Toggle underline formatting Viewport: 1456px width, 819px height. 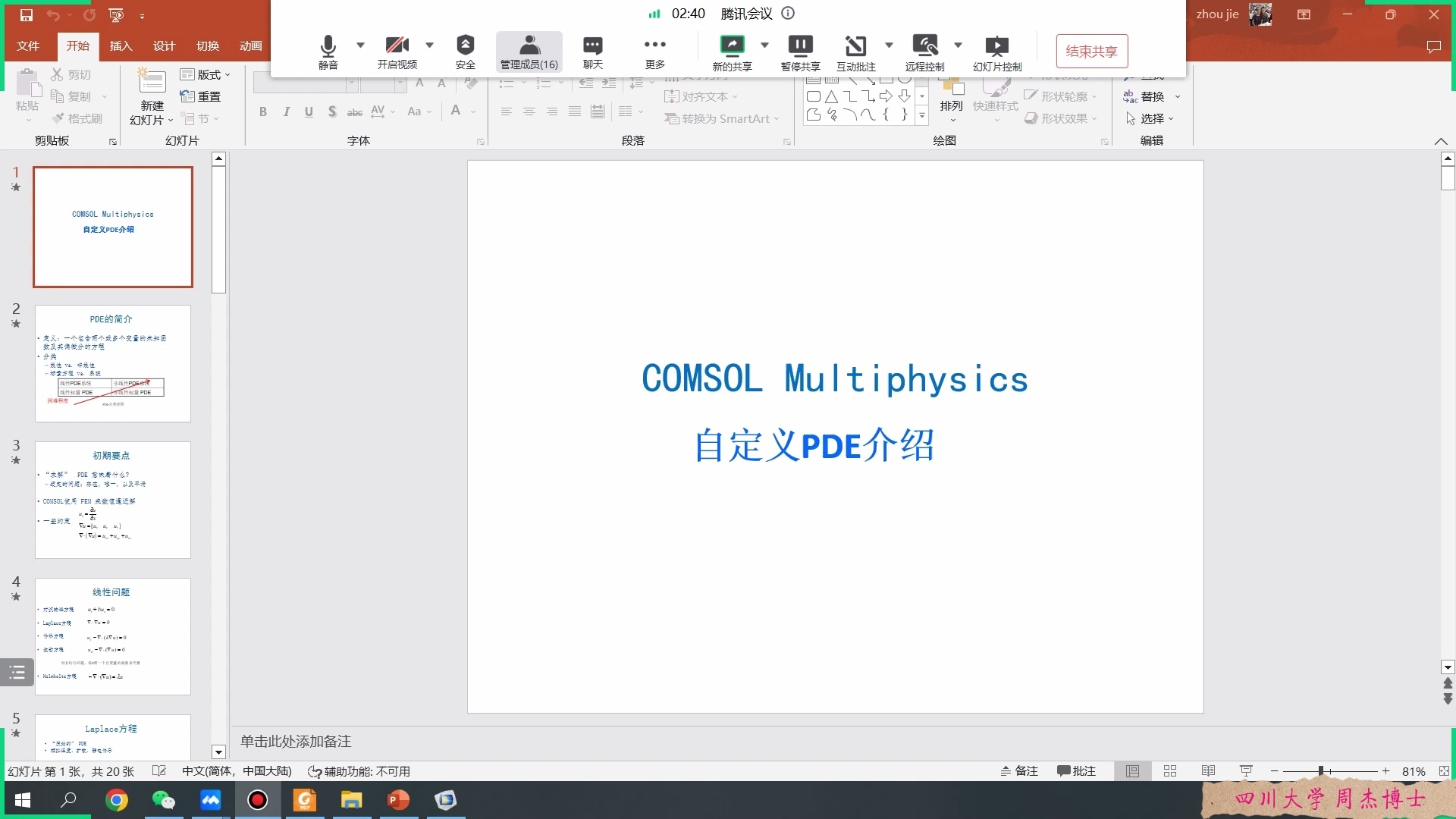(x=309, y=111)
